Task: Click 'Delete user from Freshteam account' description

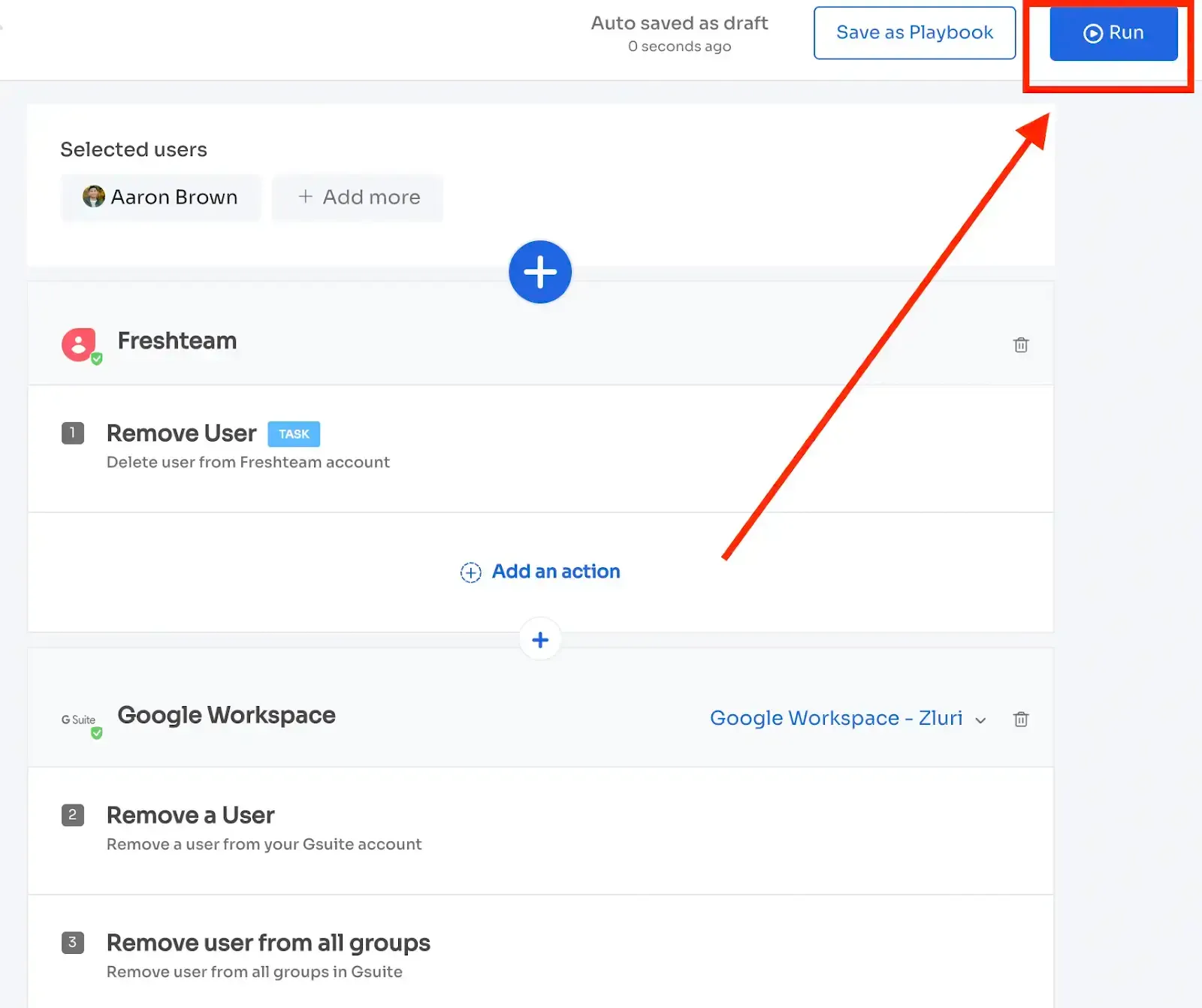Action: 248,462
